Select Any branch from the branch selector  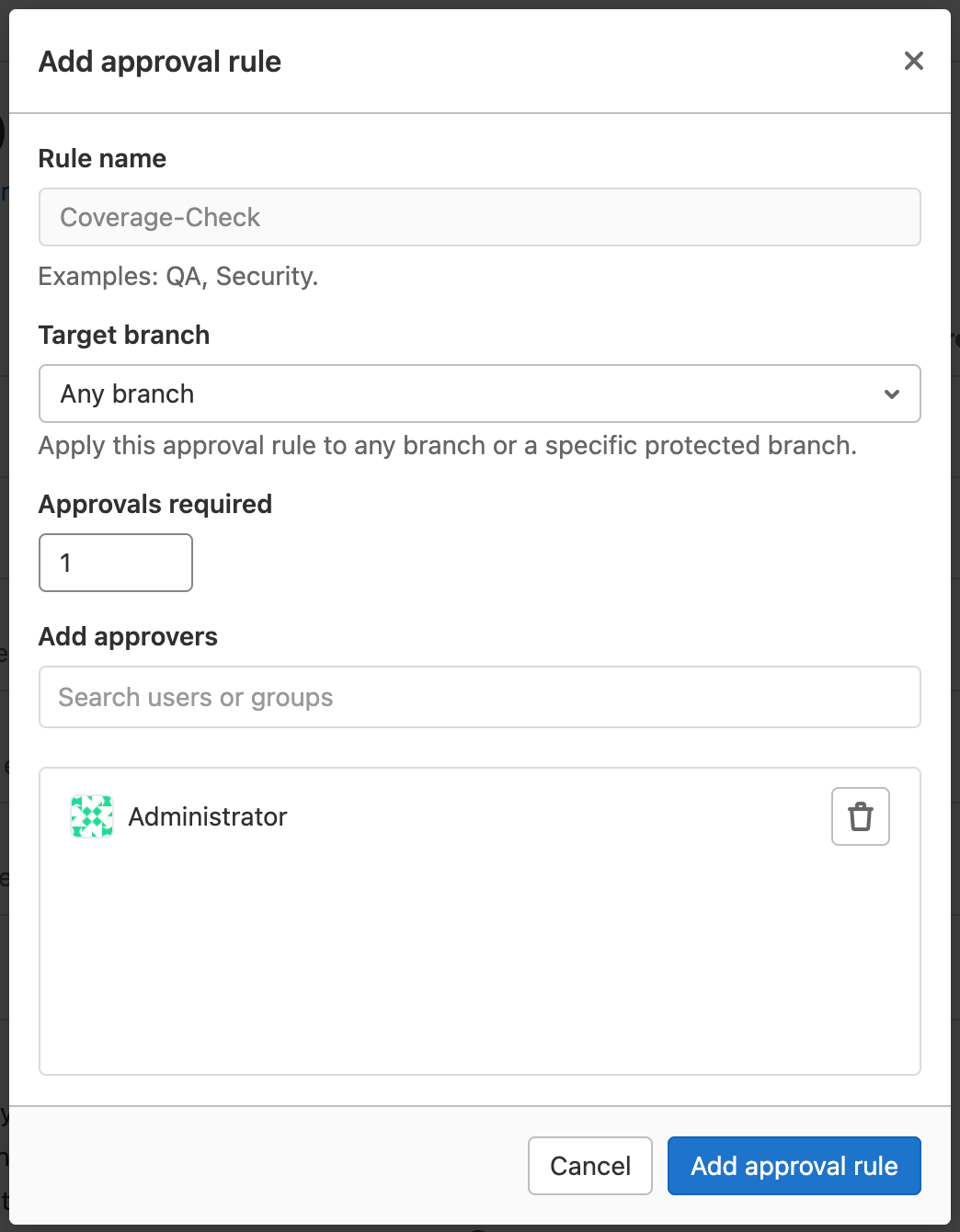tap(479, 394)
